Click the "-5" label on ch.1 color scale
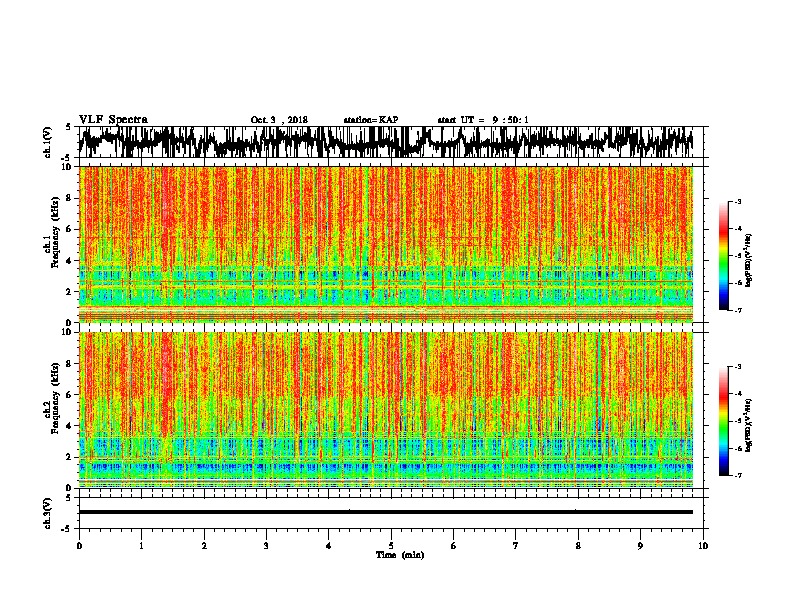The height and width of the screenshot is (612, 792). pyautogui.click(x=737, y=256)
